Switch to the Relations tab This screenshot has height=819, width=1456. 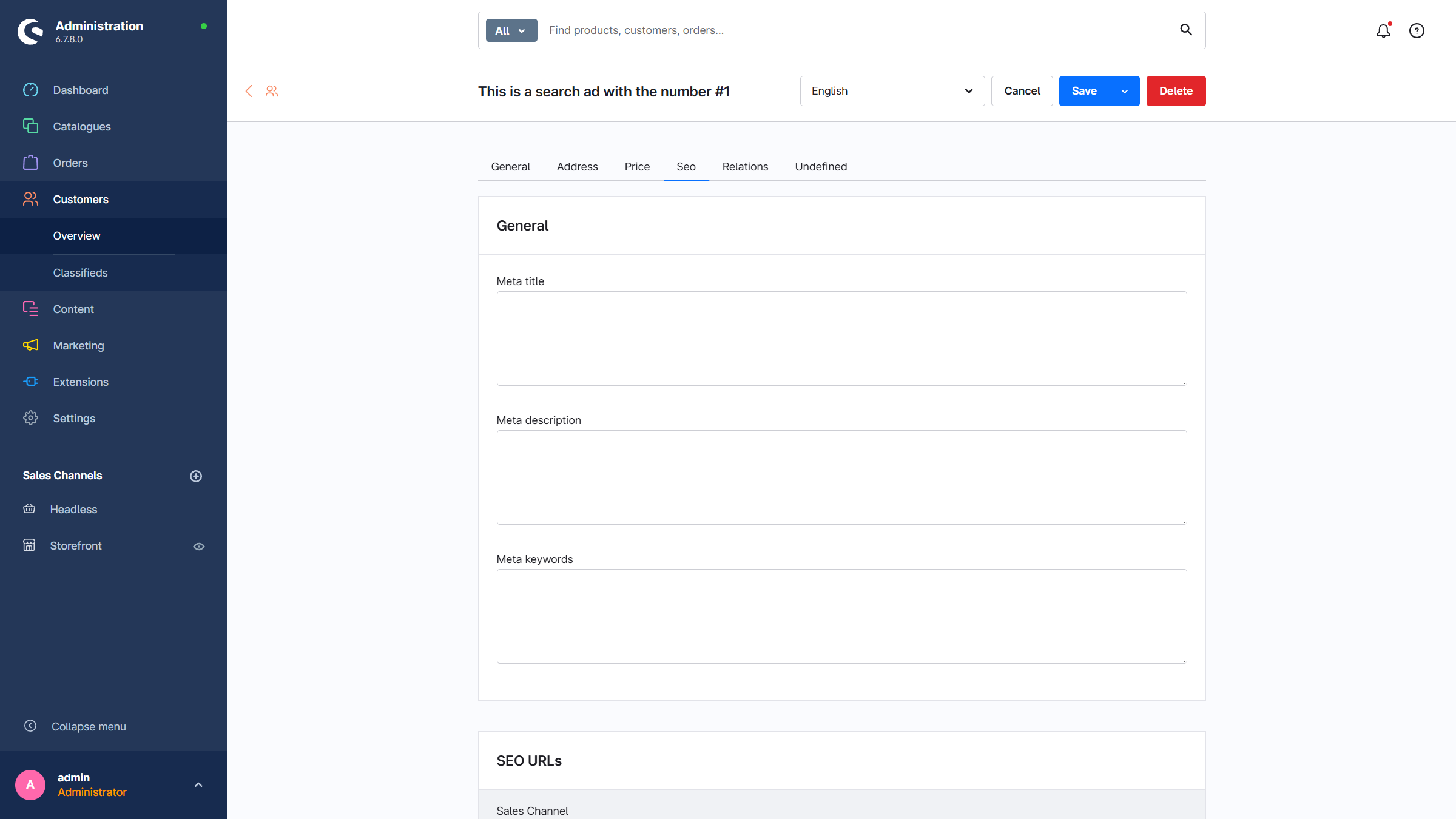coord(745,167)
